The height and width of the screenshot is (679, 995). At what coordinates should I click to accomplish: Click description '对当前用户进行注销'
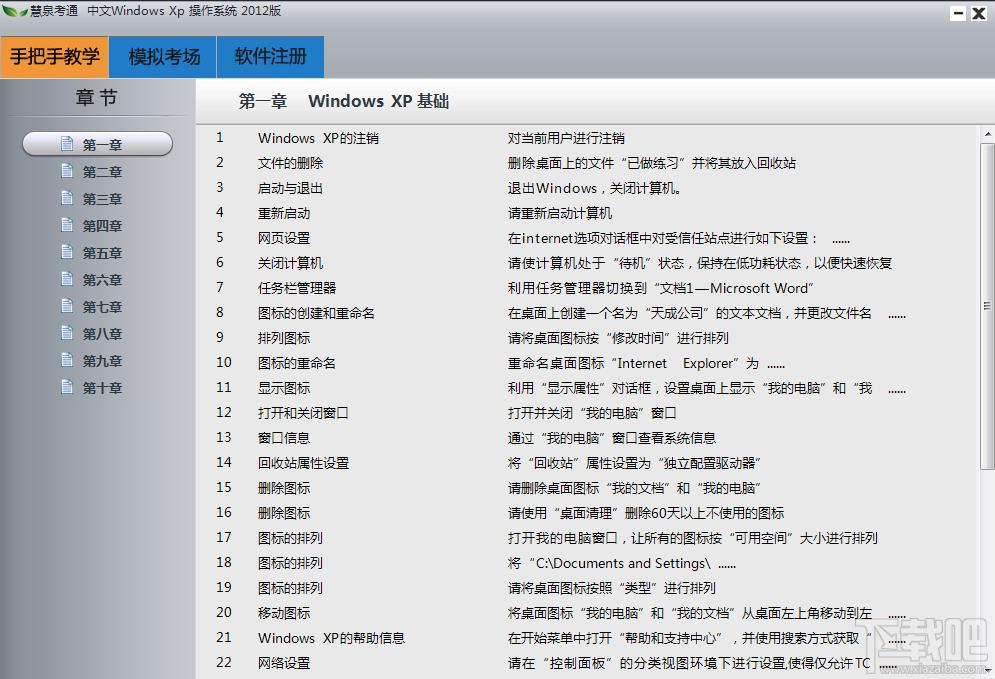566,138
